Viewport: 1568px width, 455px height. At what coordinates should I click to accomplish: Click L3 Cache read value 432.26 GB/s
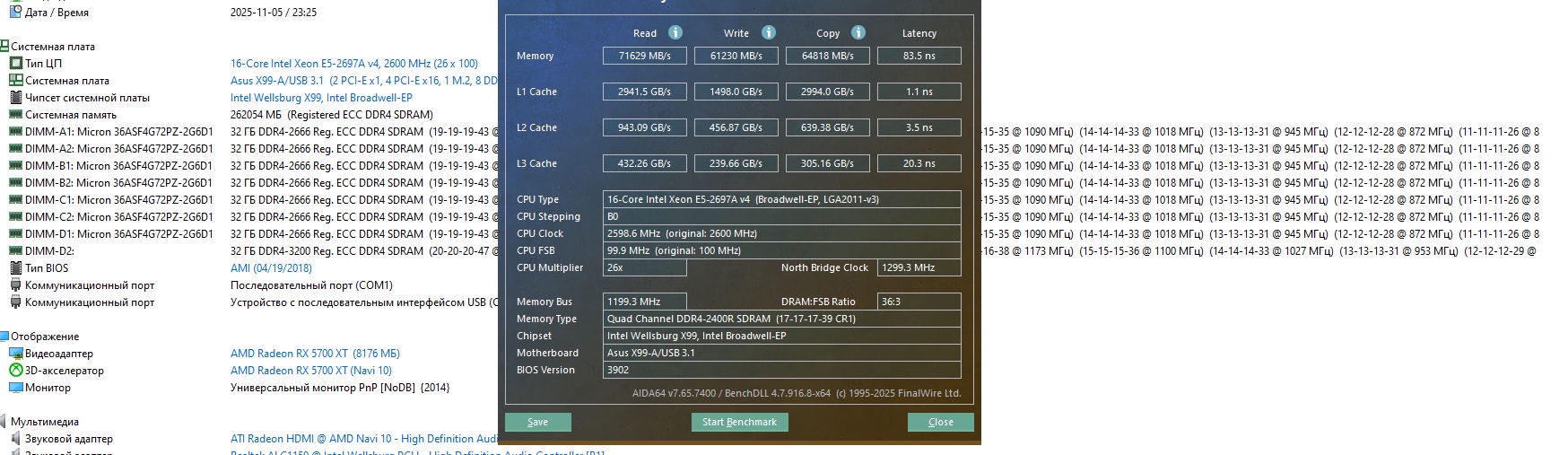pyautogui.click(x=645, y=163)
